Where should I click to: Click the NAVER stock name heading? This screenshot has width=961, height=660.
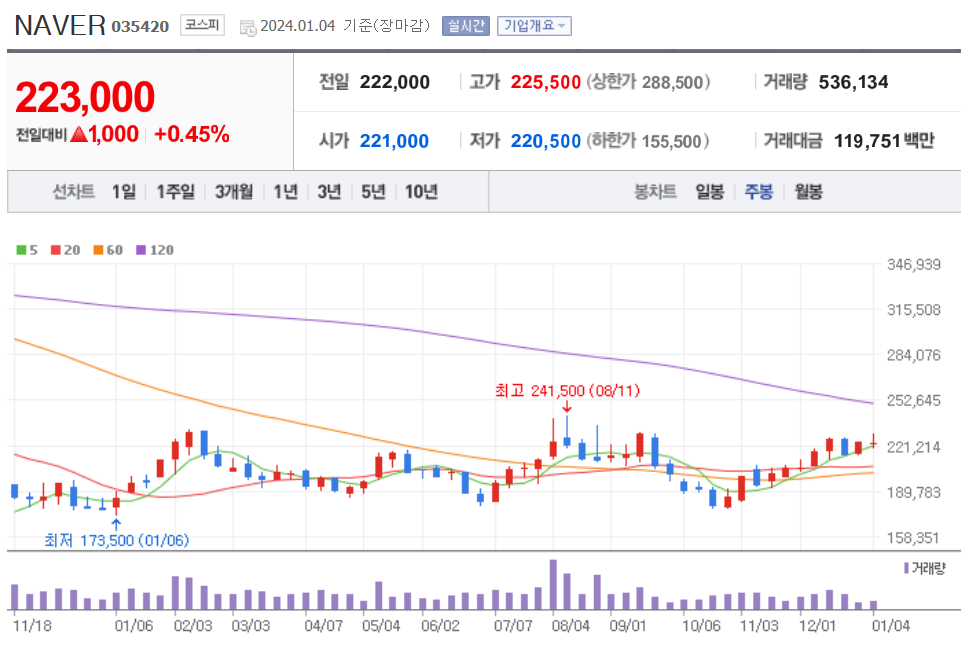60,26
